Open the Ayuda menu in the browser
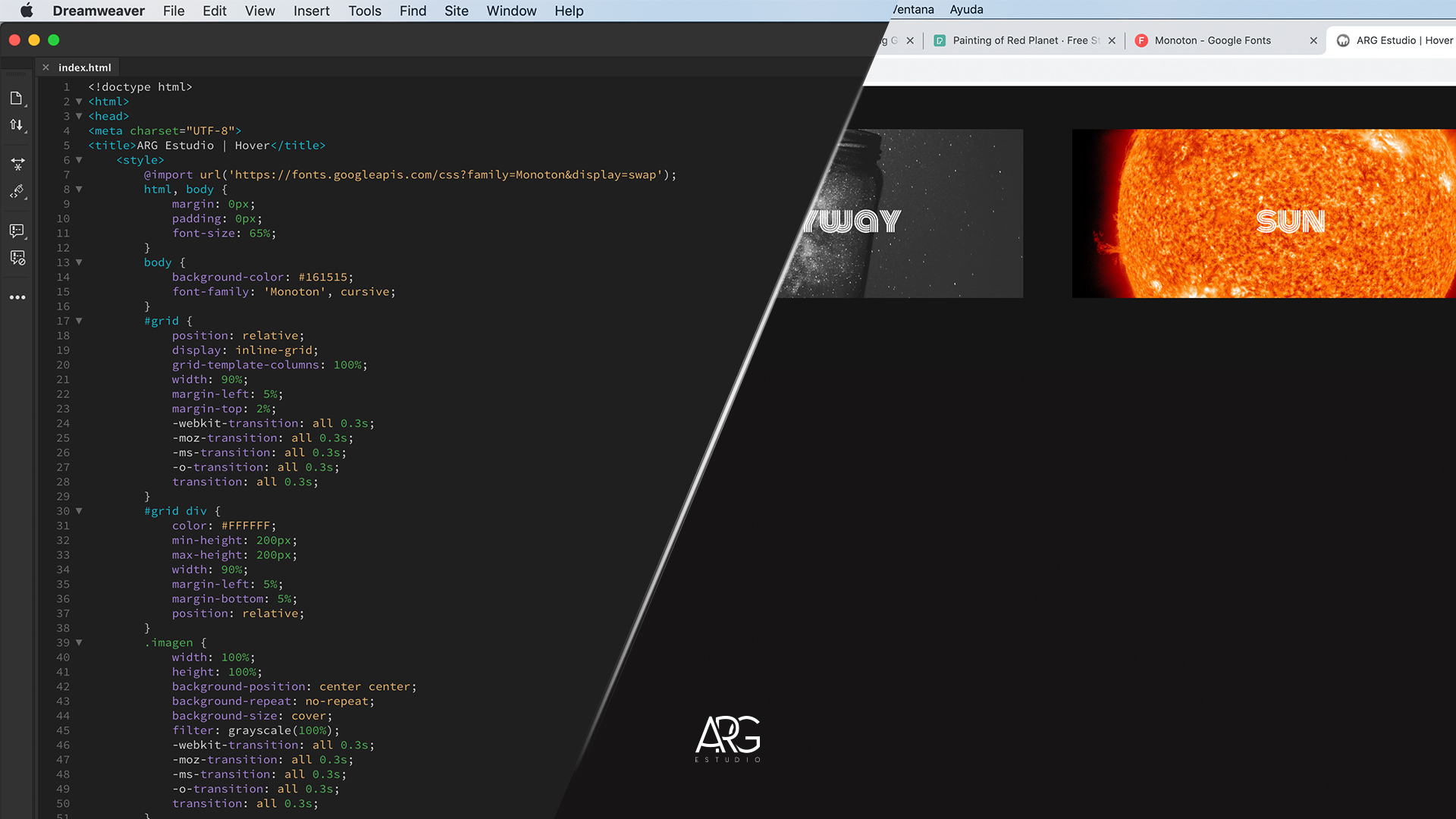 pos(966,10)
